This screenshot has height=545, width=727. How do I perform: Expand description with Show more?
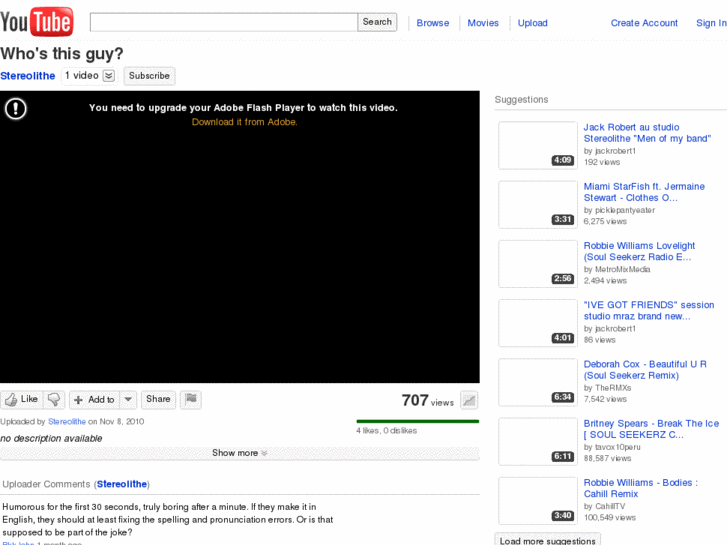tap(240, 453)
